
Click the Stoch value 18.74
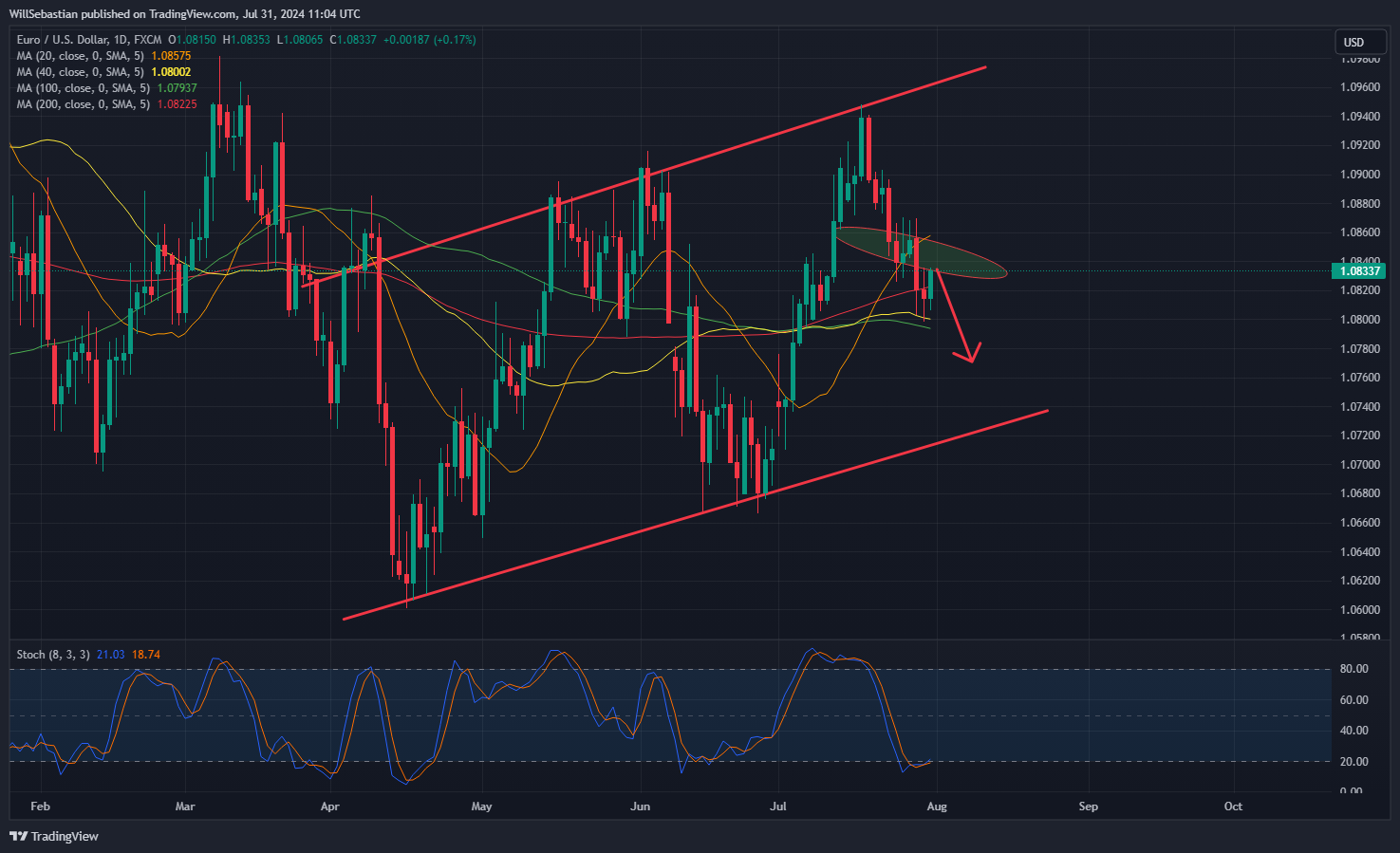point(146,655)
